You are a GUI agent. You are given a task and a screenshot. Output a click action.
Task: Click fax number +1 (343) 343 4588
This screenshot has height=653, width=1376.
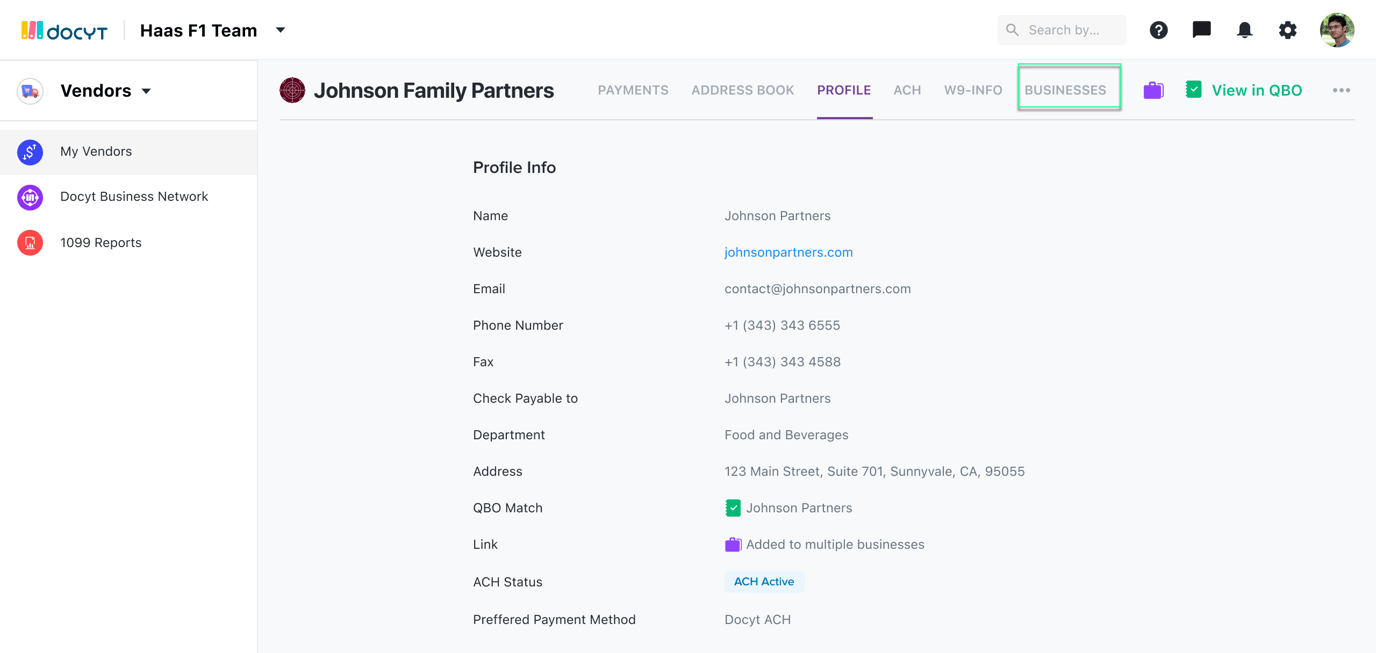point(782,362)
